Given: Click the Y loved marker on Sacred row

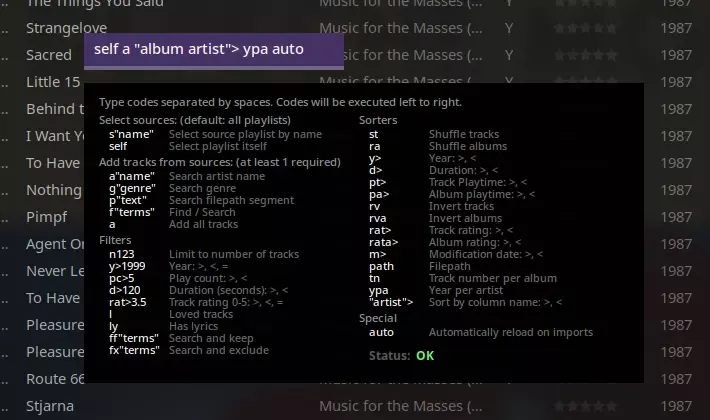Looking at the screenshot, I should coord(509,55).
